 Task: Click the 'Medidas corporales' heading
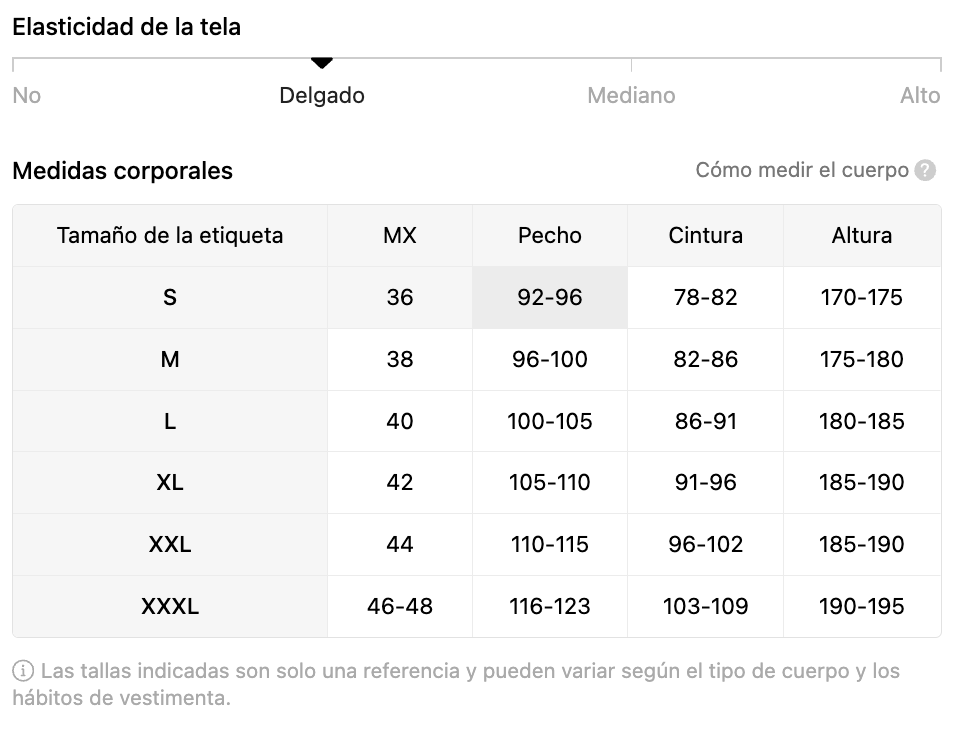[x=123, y=171]
